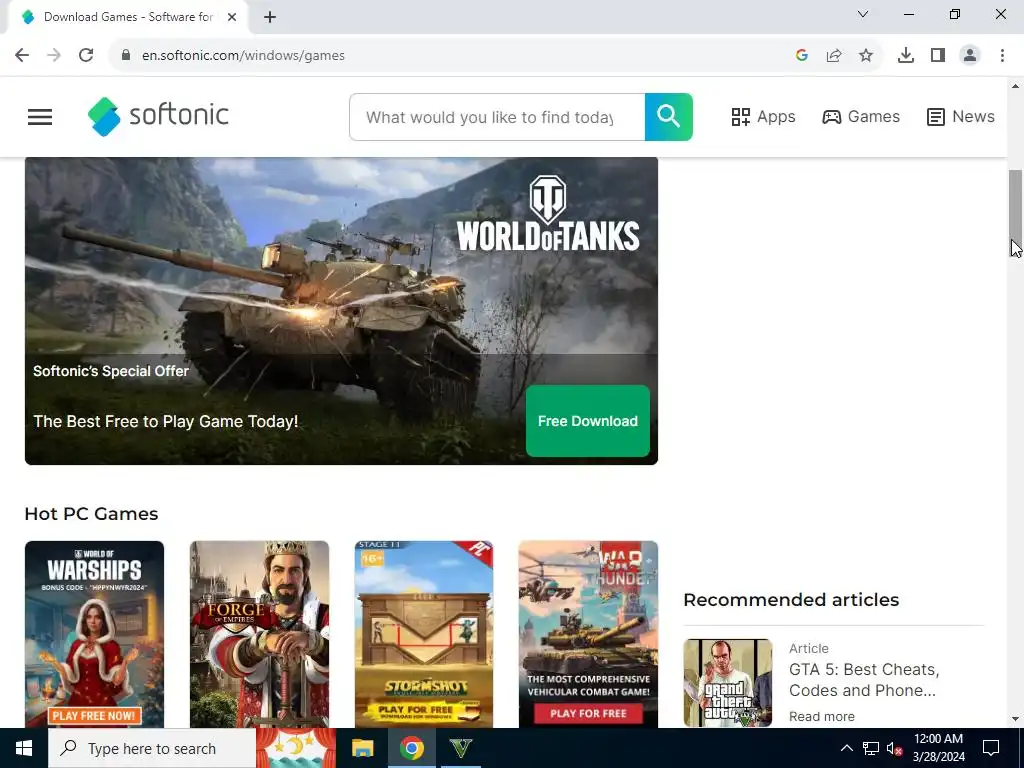This screenshot has height=768, width=1024.
Task: Share this page via share icon
Action: (x=834, y=56)
